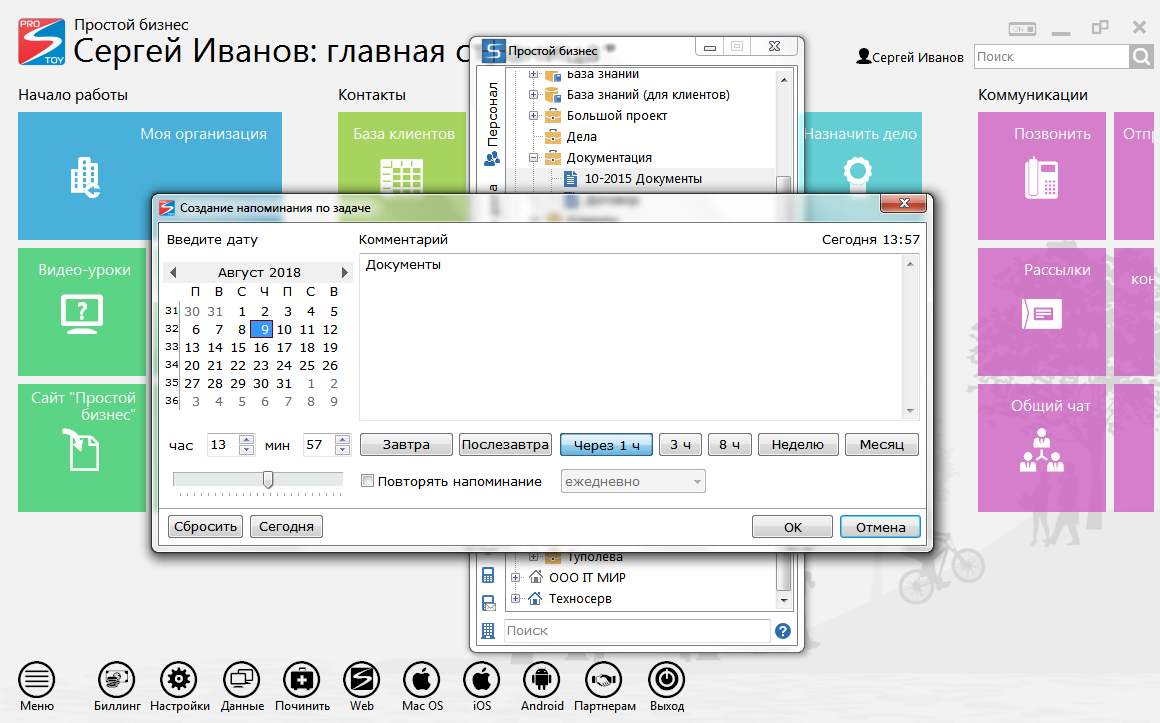Expand the Техносерв tree node
The width and height of the screenshot is (1160, 723).
coord(516,598)
